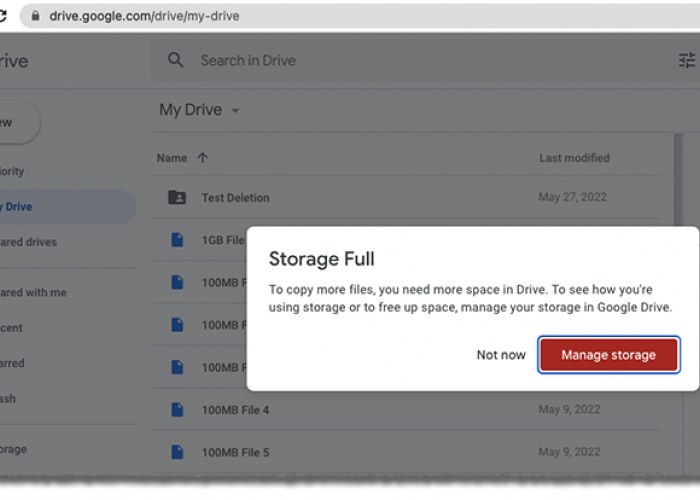This screenshot has width=700, height=500.
Task: Click the May 9, 2022 date of File 5
Action: point(569,452)
